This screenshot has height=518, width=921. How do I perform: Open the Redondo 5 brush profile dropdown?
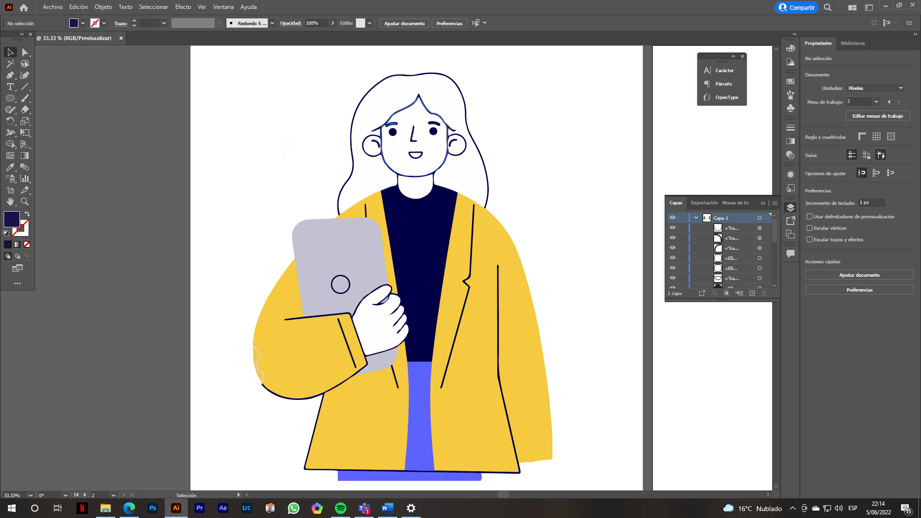[272, 23]
